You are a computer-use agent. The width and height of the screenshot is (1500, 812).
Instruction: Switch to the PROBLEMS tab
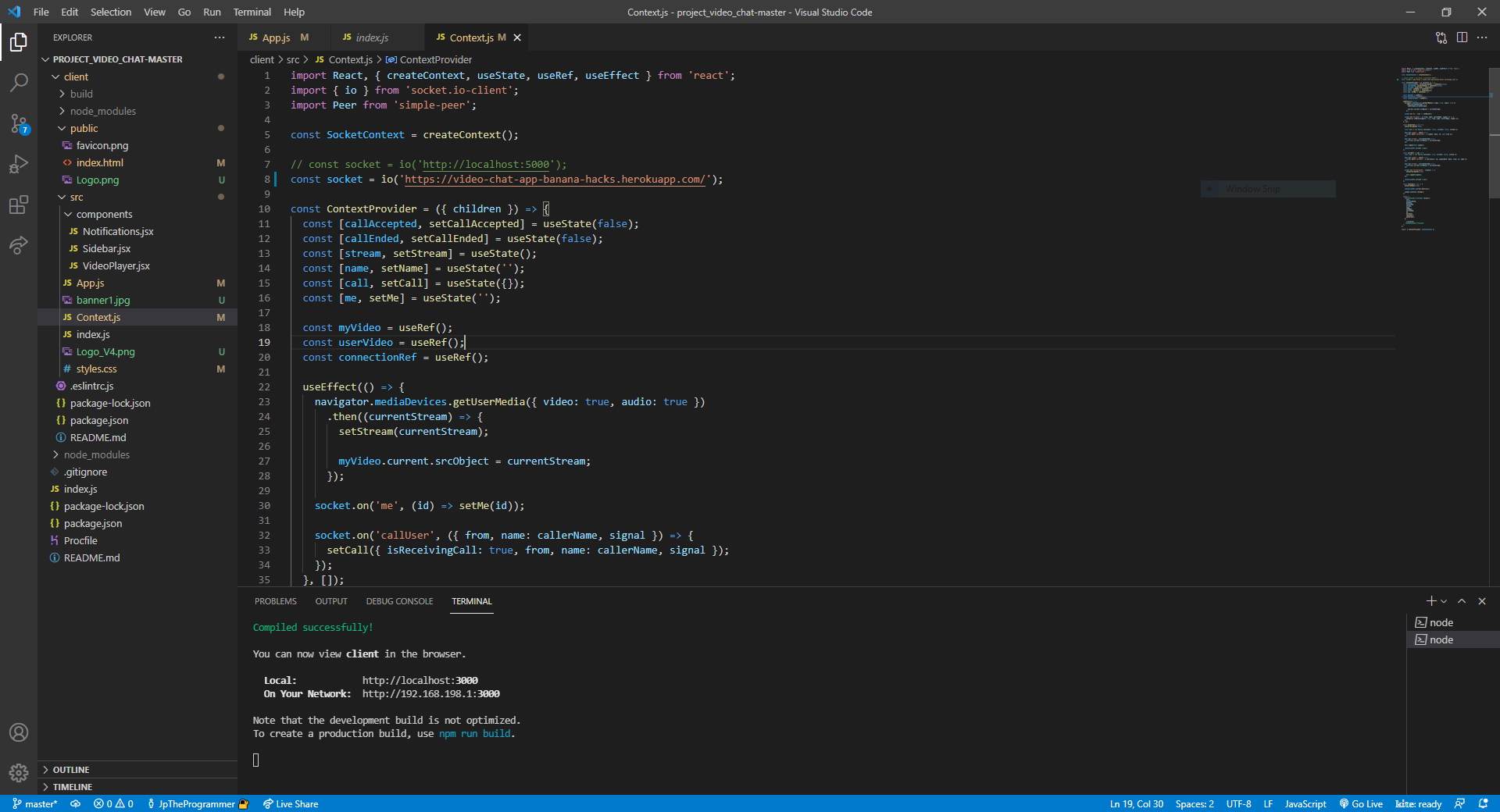(275, 601)
